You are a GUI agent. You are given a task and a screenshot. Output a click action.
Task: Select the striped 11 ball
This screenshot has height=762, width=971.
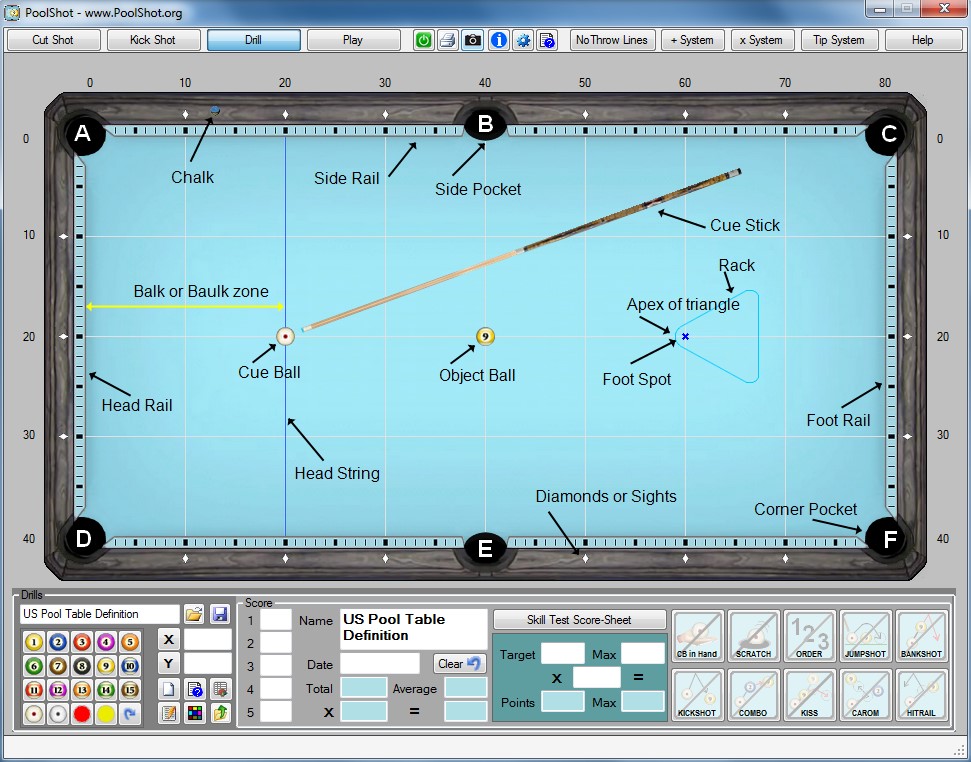pos(33,690)
